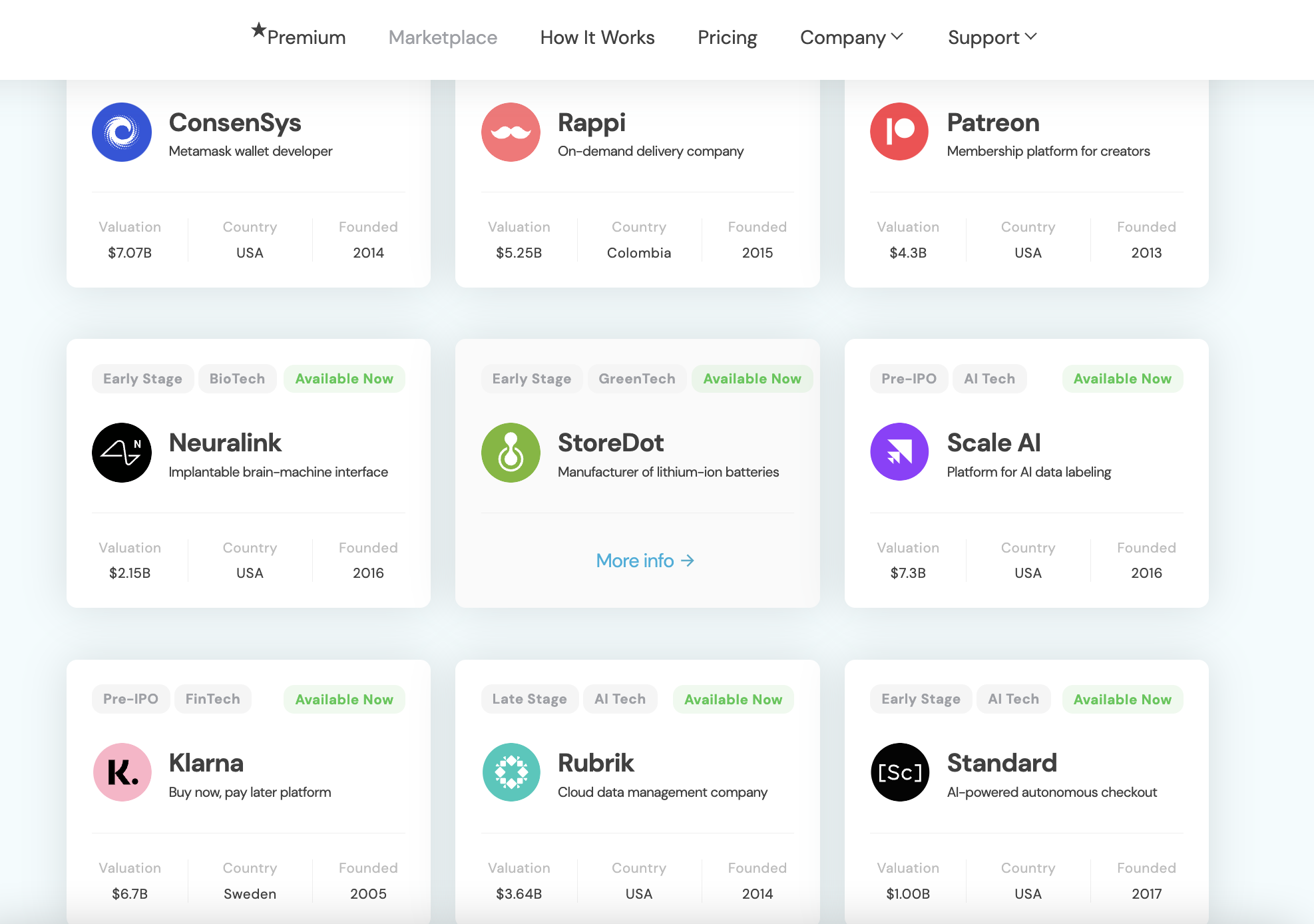The image size is (1314, 924).
Task: Click the $7.07B valuation of ConsenSys
Action: click(x=130, y=253)
